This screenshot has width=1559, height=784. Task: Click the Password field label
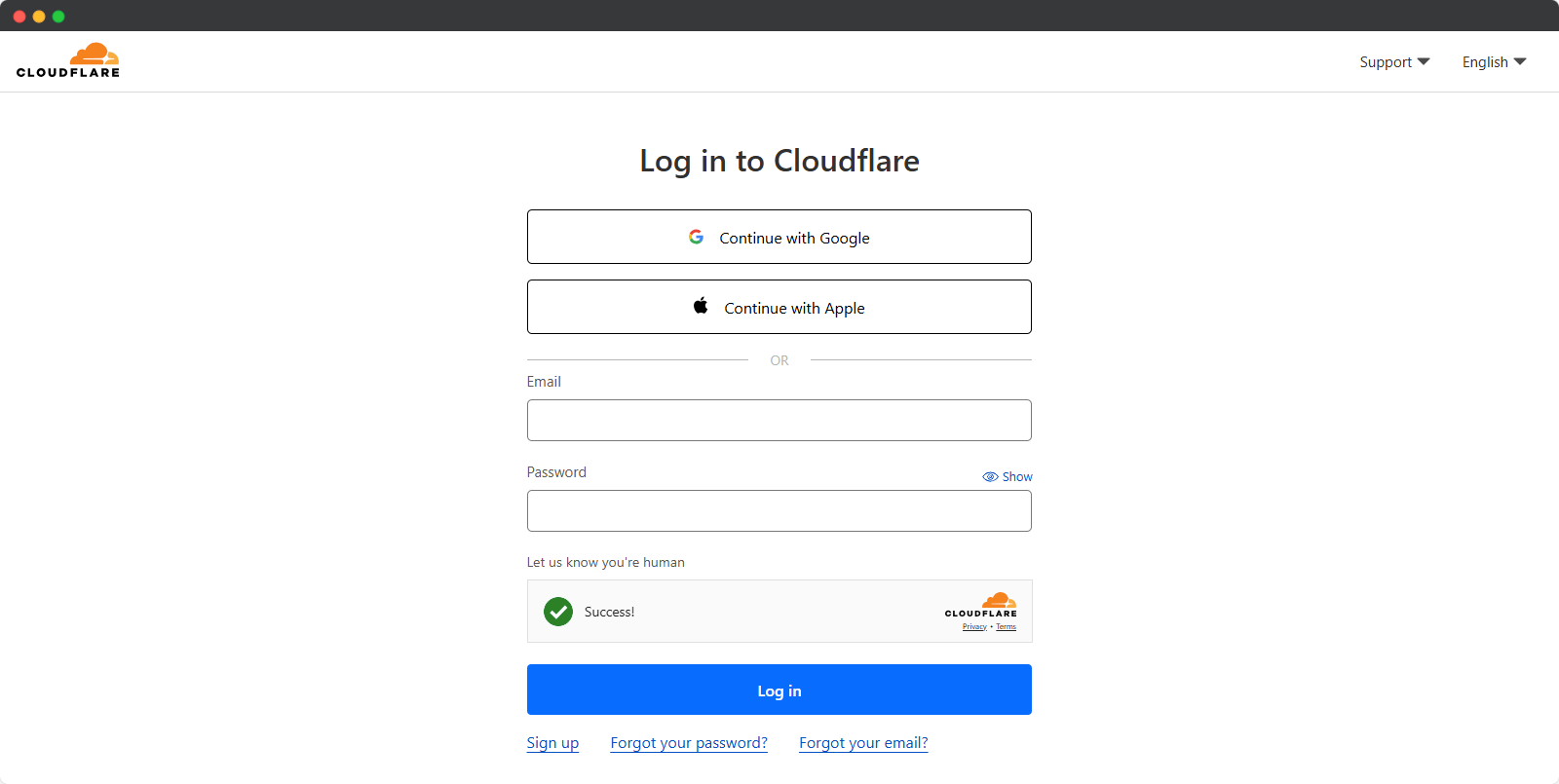[556, 472]
